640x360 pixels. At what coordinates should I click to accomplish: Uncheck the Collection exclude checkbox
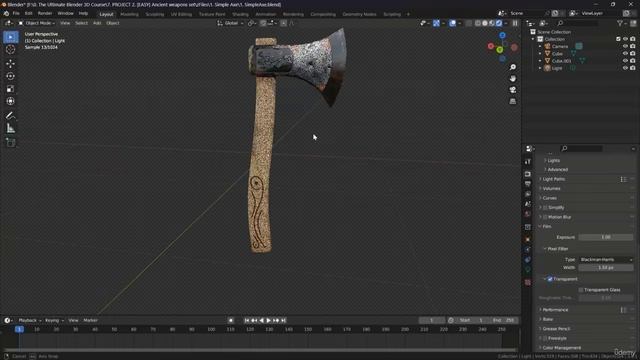(618, 39)
